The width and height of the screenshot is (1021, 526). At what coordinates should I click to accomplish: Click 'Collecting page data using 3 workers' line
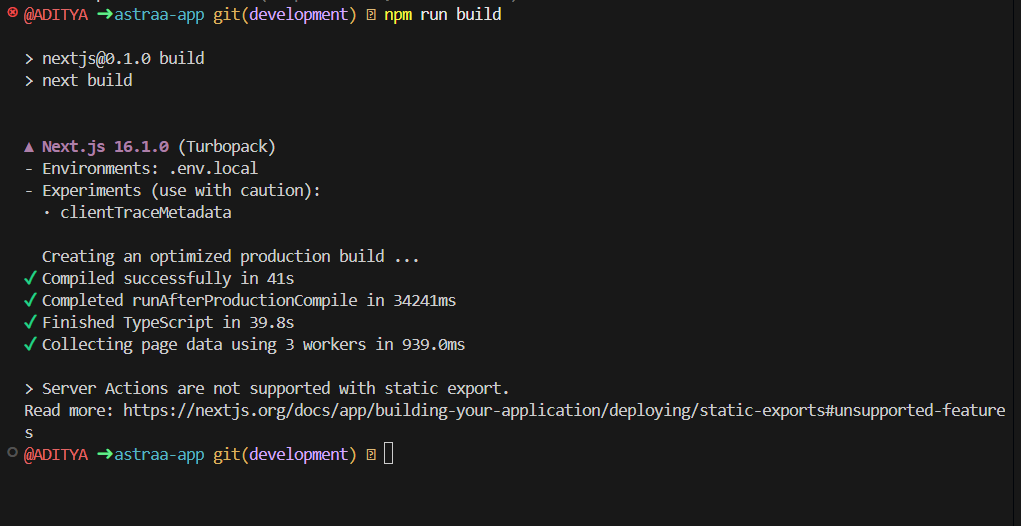coord(253,344)
